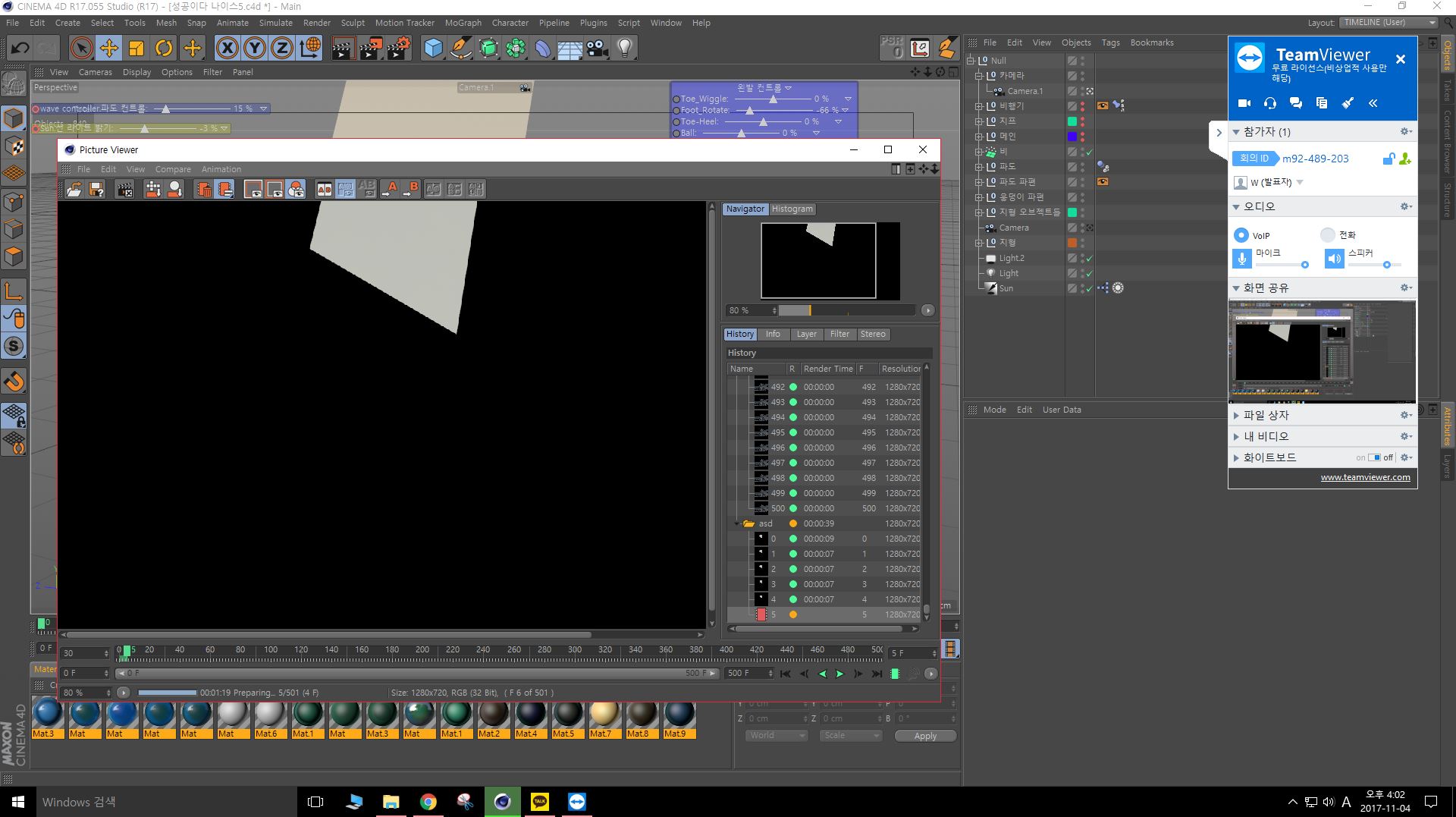Set A compare image icon
The image size is (1456, 817).
(x=389, y=190)
